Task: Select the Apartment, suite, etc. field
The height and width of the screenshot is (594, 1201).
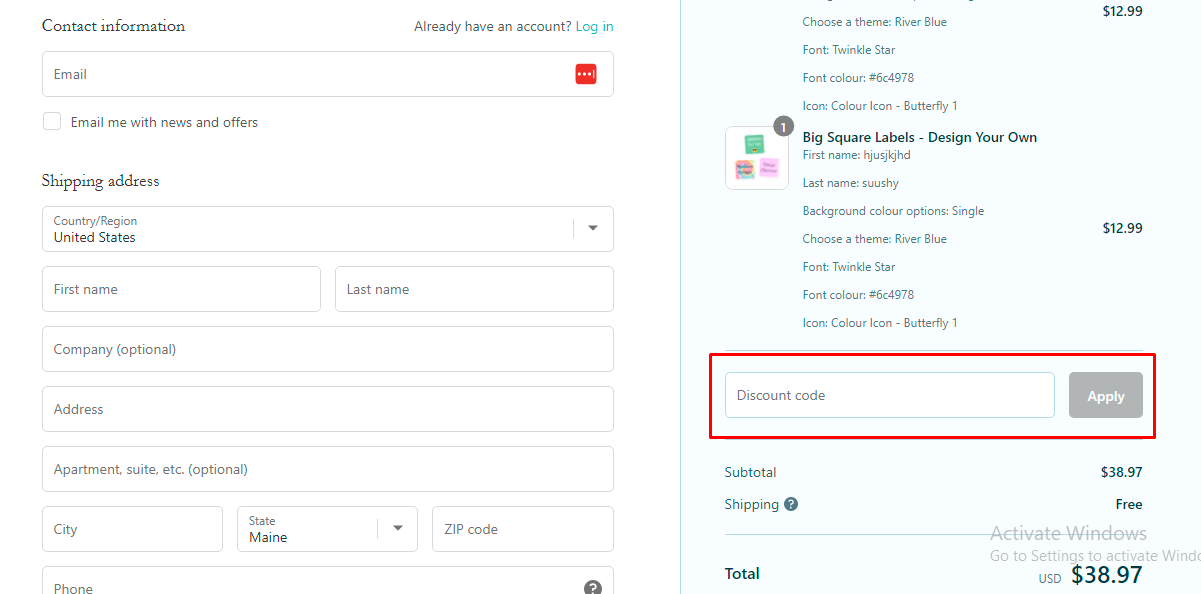Action: pyautogui.click(x=328, y=469)
